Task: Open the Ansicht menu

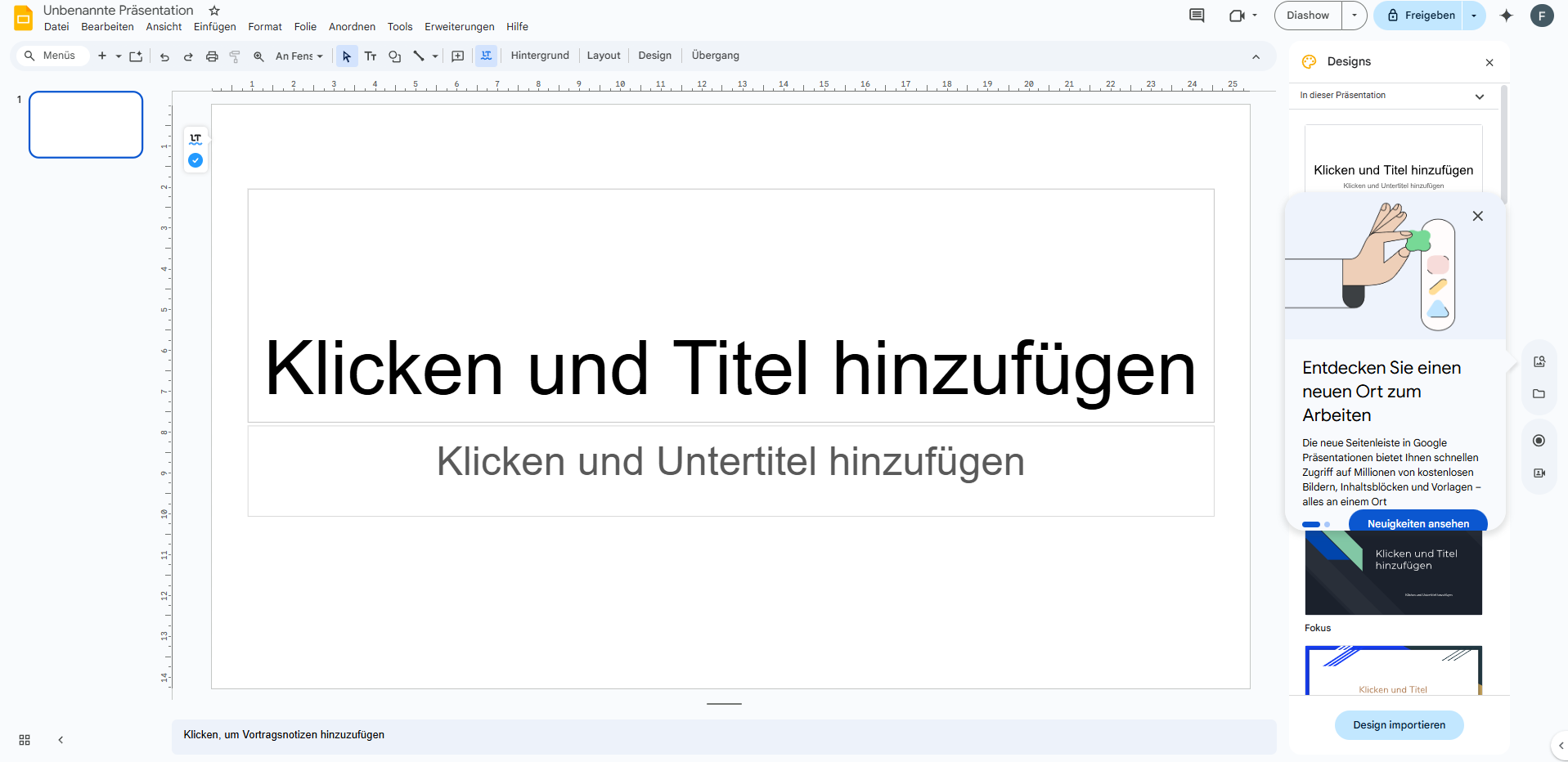Action: (x=164, y=27)
